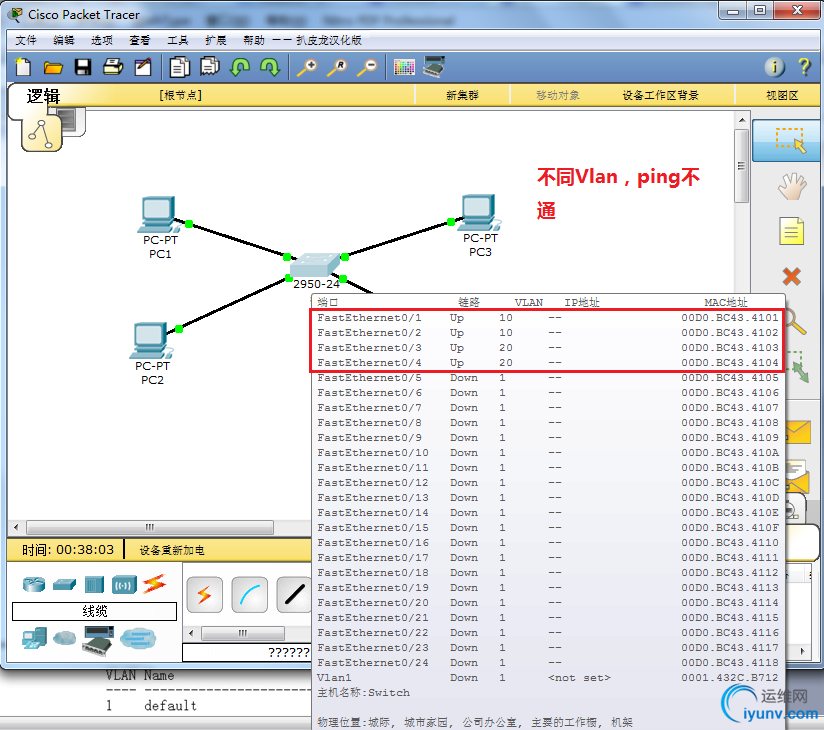The image size is (824, 730).
Task: Click the Redo green arrow icon
Action: tap(270, 67)
